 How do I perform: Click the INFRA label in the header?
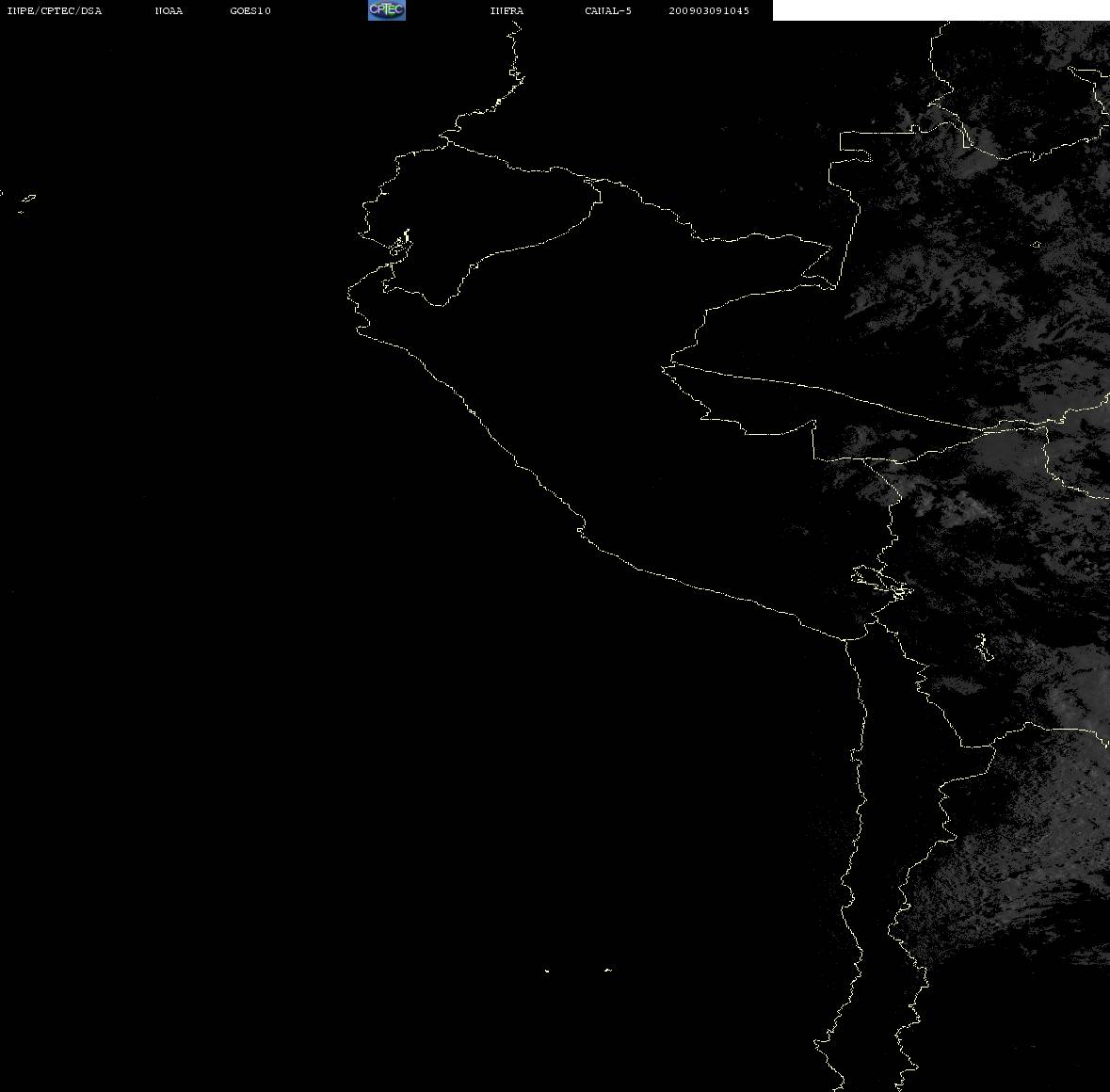(x=507, y=10)
